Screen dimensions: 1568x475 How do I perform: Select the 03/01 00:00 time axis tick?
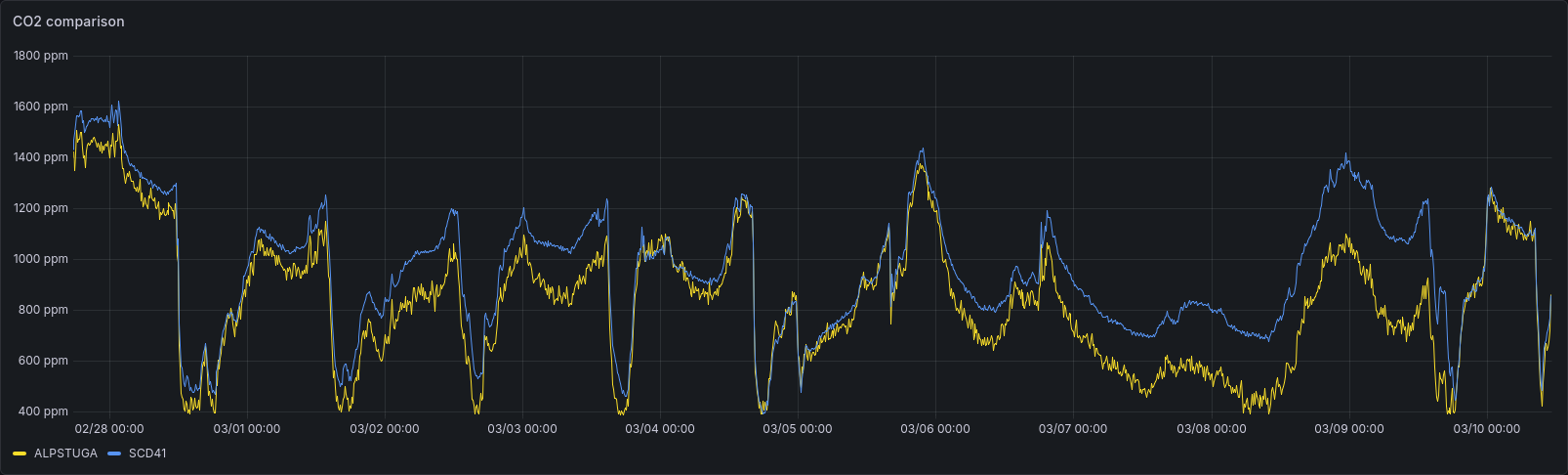[x=247, y=428]
